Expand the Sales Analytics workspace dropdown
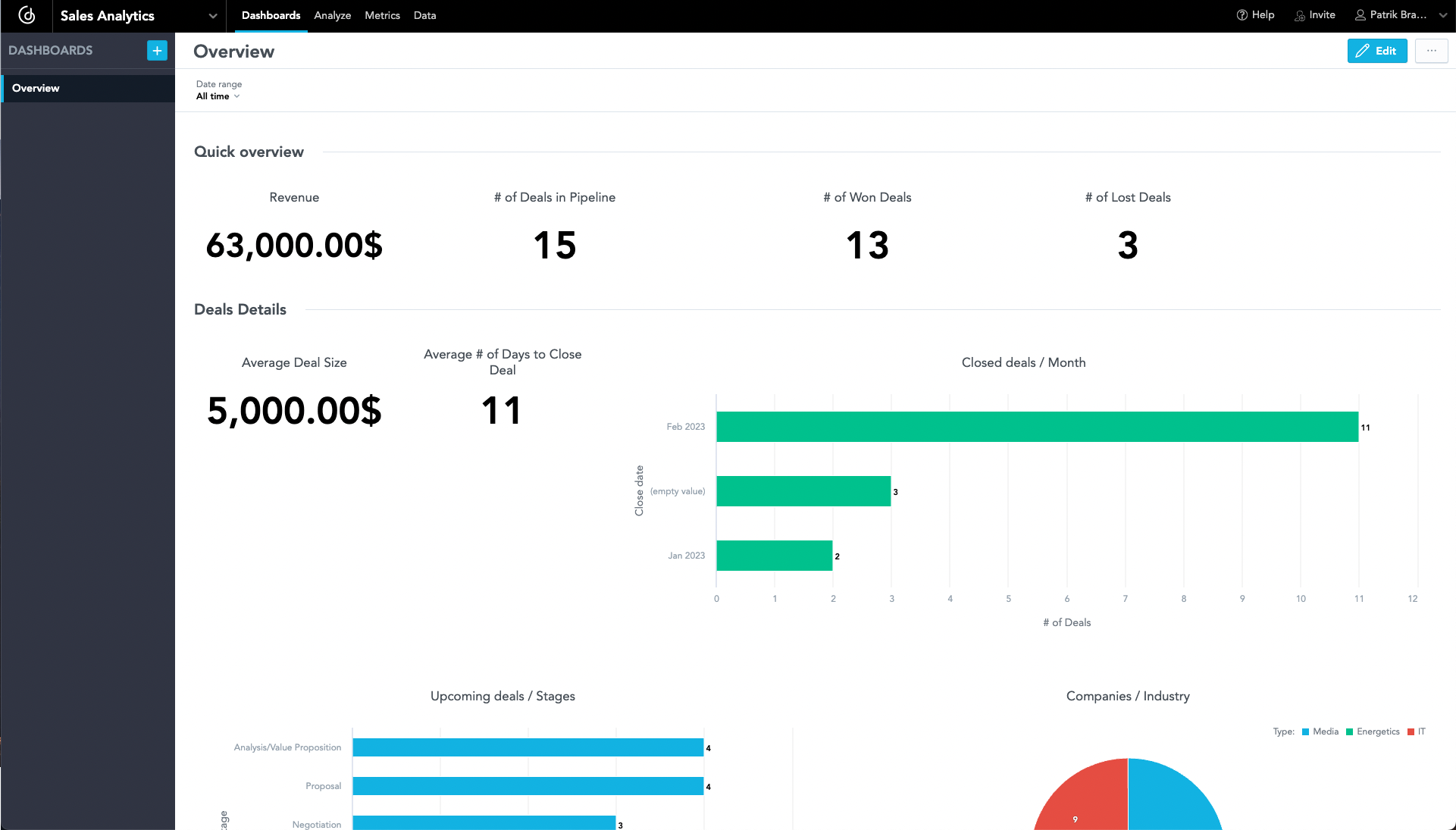The height and width of the screenshot is (830, 1456). click(x=212, y=15)
